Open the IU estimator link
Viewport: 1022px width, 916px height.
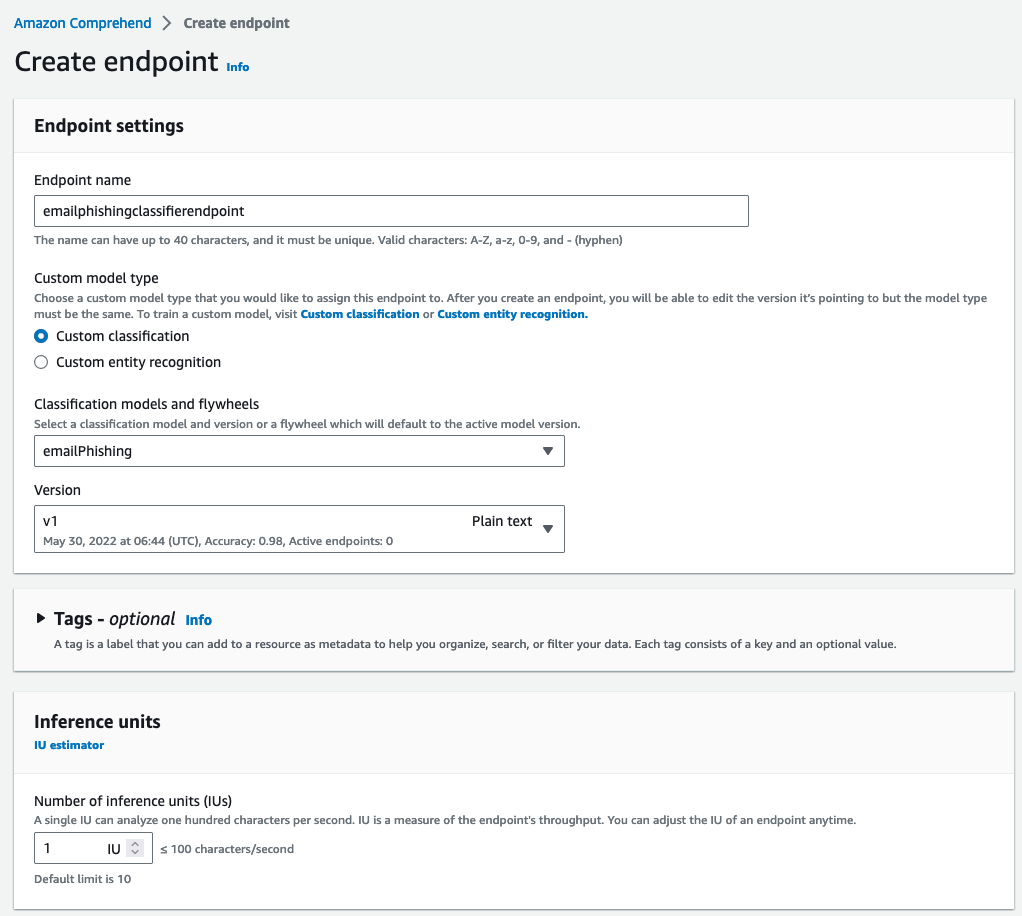pyautogui.click(x=69, y=745)
